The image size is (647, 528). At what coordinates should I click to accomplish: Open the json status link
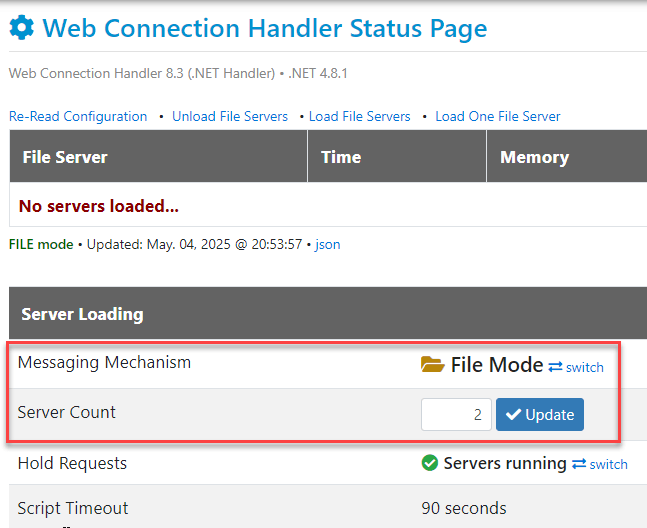coord(328,245)
